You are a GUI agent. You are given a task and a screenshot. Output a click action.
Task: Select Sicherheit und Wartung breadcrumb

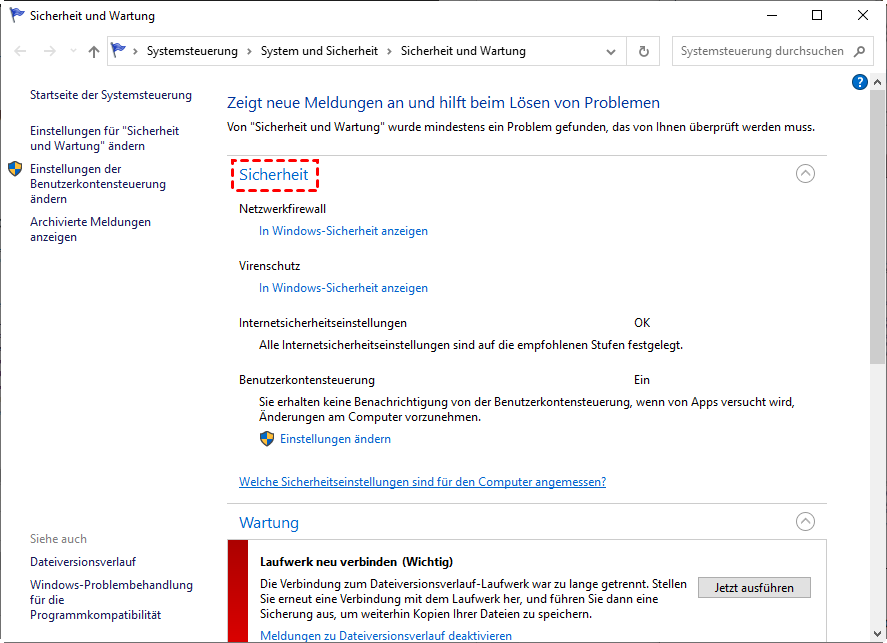[463, 51]
